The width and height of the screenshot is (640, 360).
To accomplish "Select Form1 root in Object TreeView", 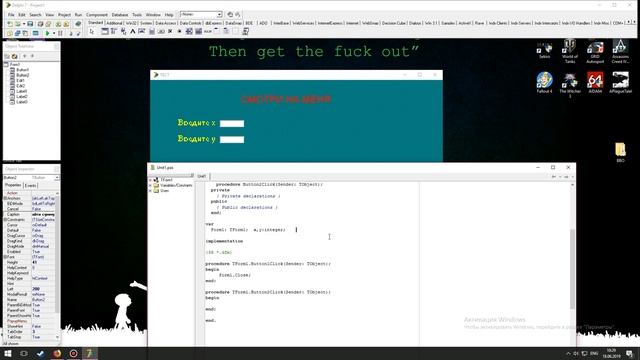I will [x=15, y=64].
